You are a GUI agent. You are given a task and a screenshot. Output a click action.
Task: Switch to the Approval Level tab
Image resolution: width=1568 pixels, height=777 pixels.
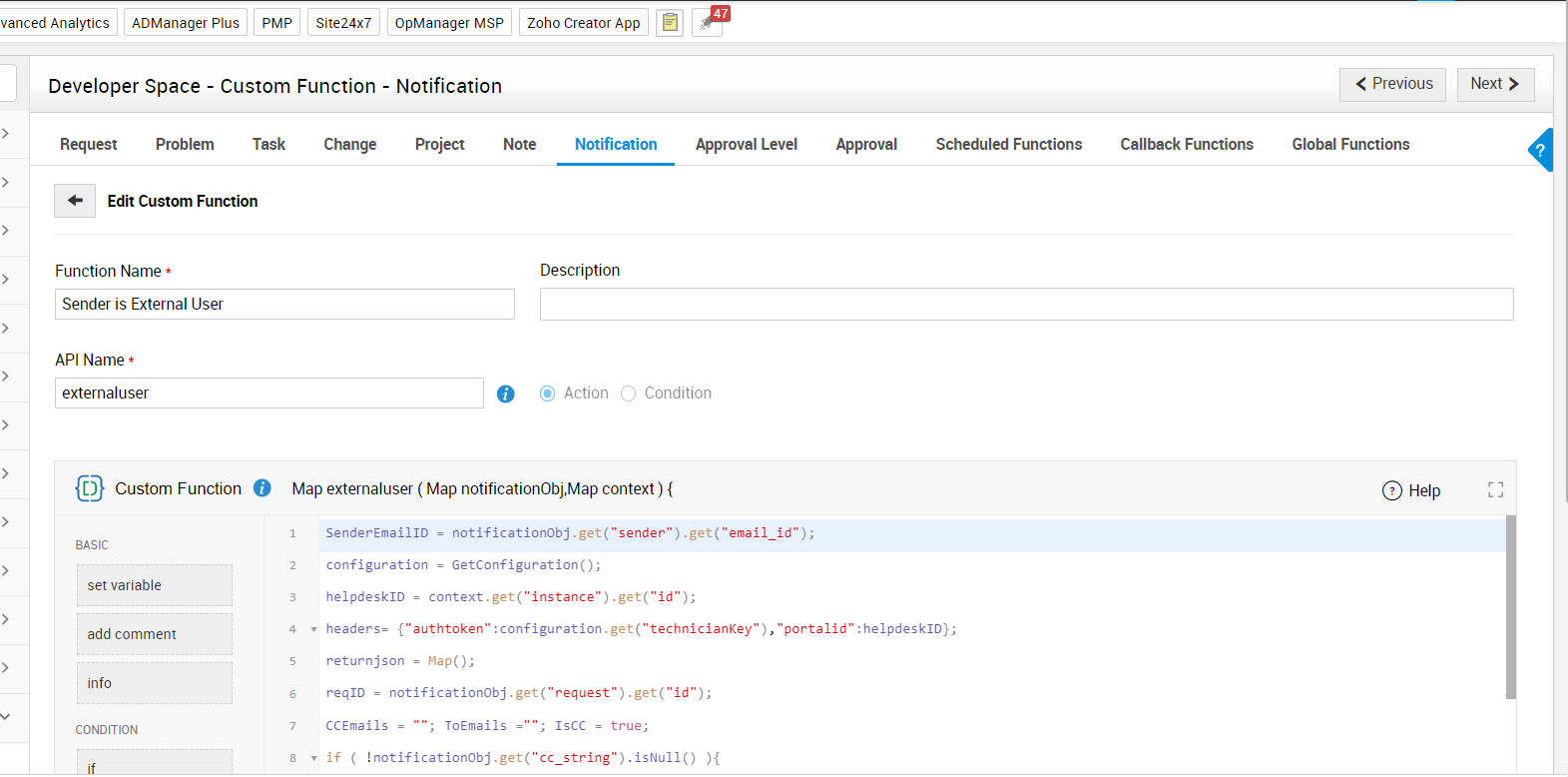tap(746, 145)
